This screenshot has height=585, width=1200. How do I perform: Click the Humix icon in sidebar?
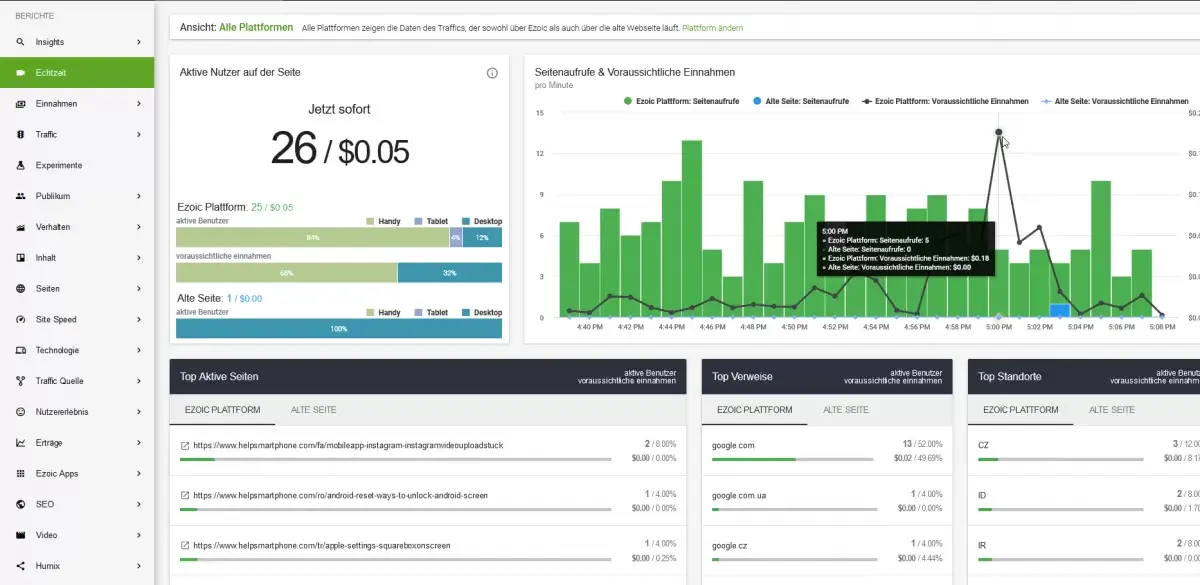[x=20, y=566]
